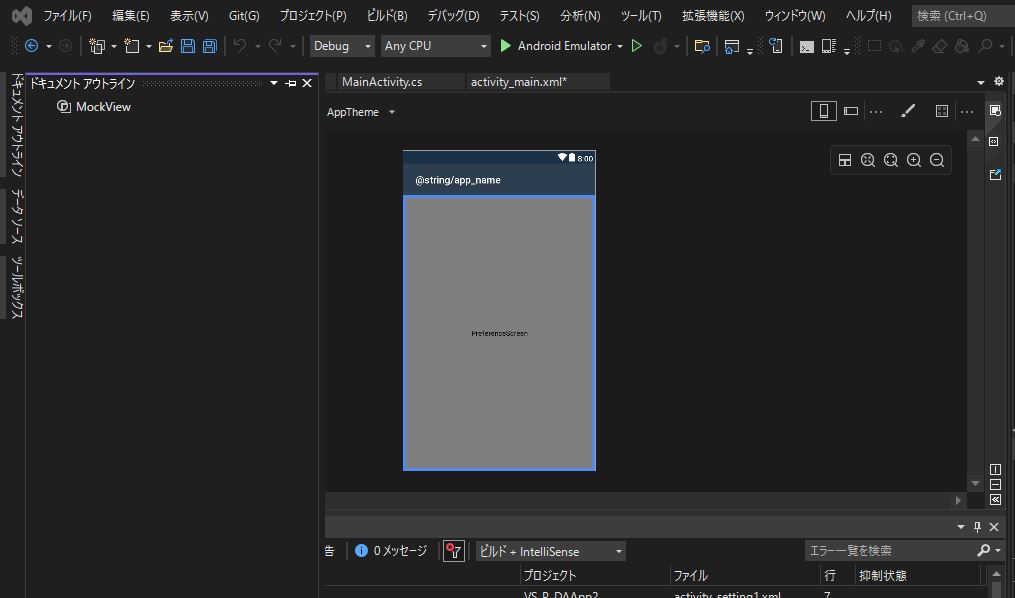Click the エラー一覧を検索 search field
The image size is (1015, 598).
[890, 551]
